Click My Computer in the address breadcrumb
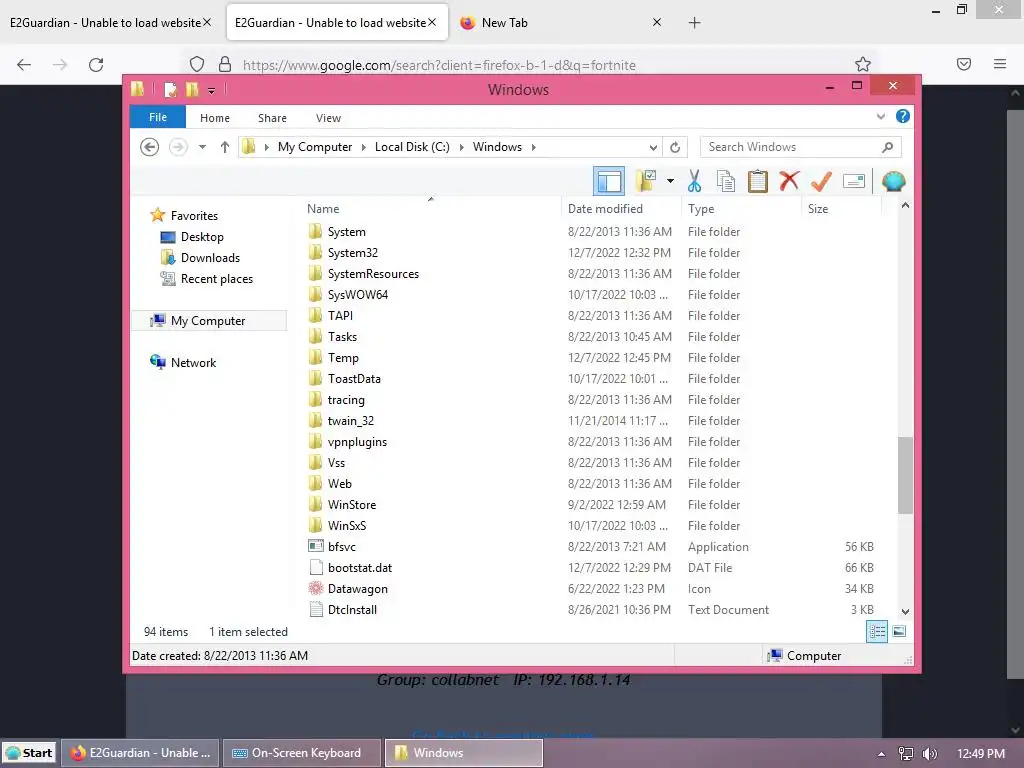1024x768 pixels. point(315,147)
